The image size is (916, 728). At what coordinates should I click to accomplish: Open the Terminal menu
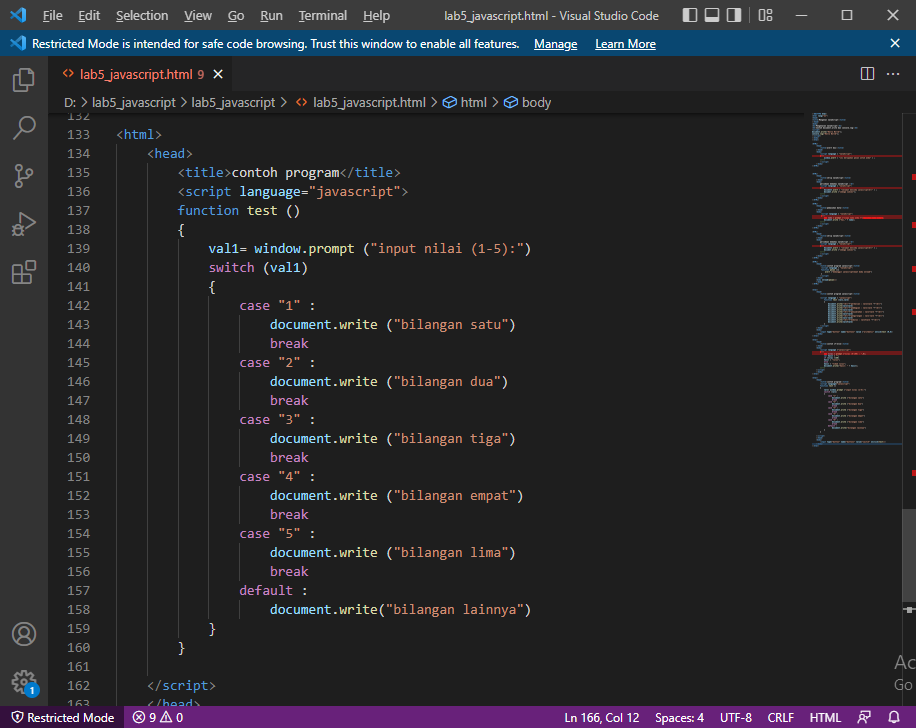click(x=322, y=15)
